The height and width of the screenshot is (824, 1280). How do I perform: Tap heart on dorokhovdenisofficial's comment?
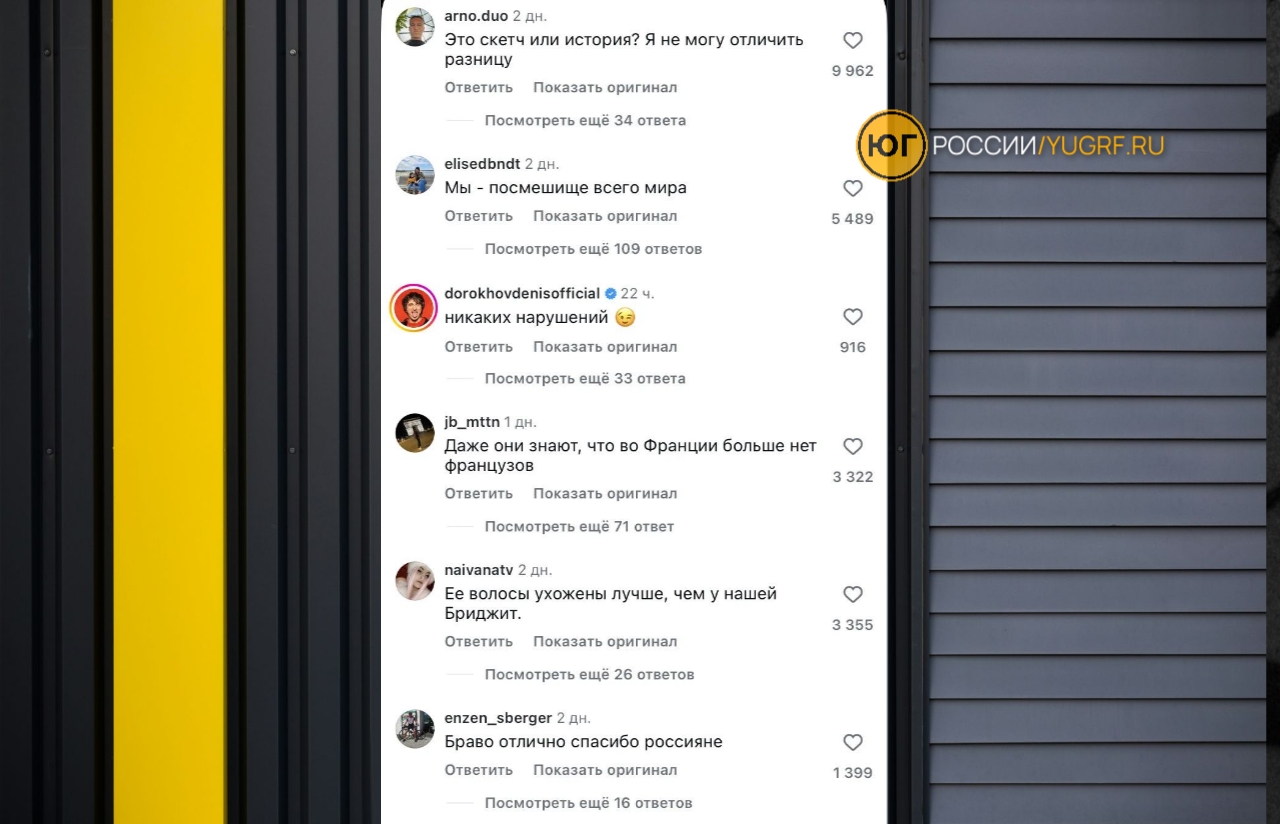(852, 317)
